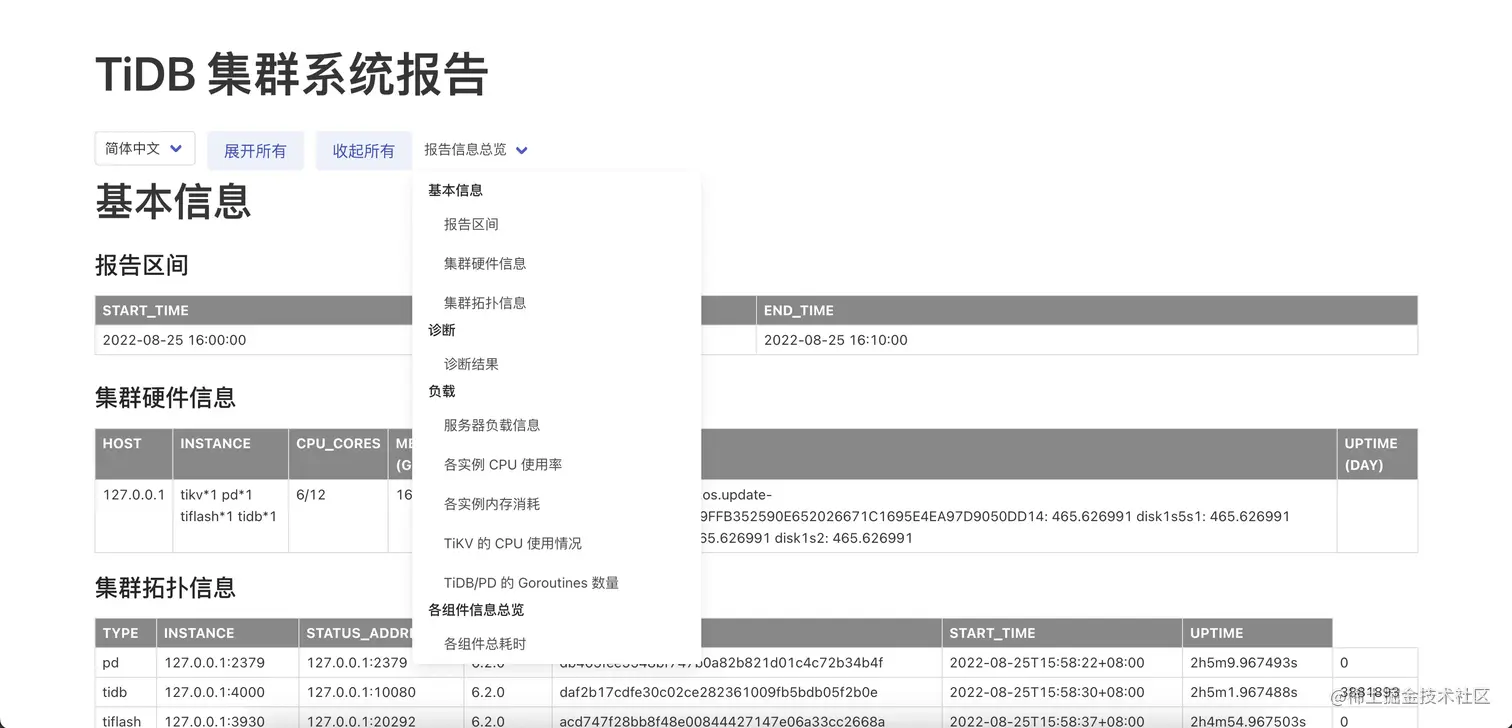1512x728 pixels.
Task: Open the 简体中文 language dropdown
Action: (x=145, y=149)
